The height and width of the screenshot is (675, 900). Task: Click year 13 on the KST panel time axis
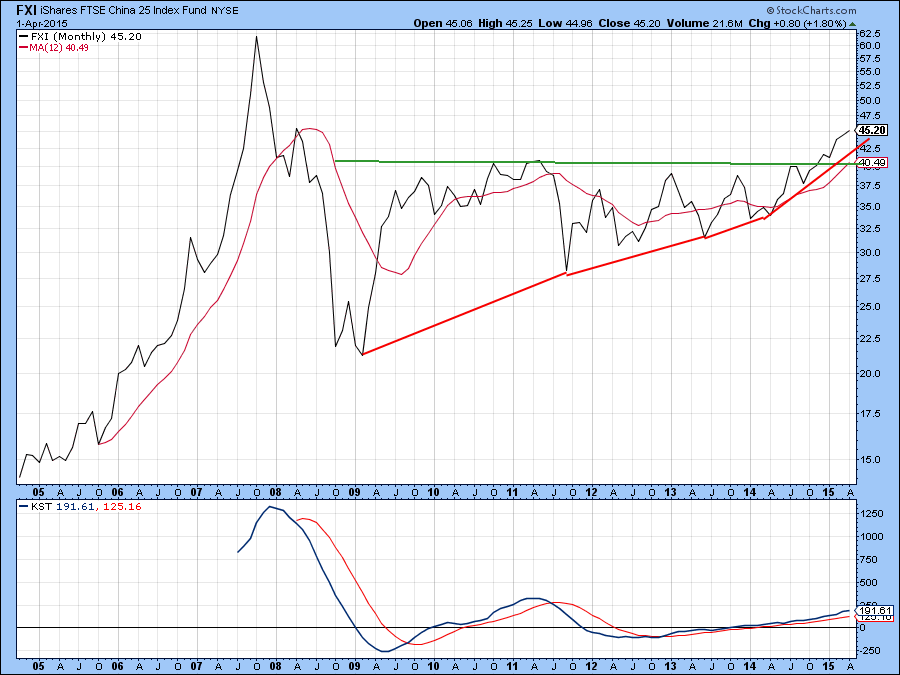[670, 666]
